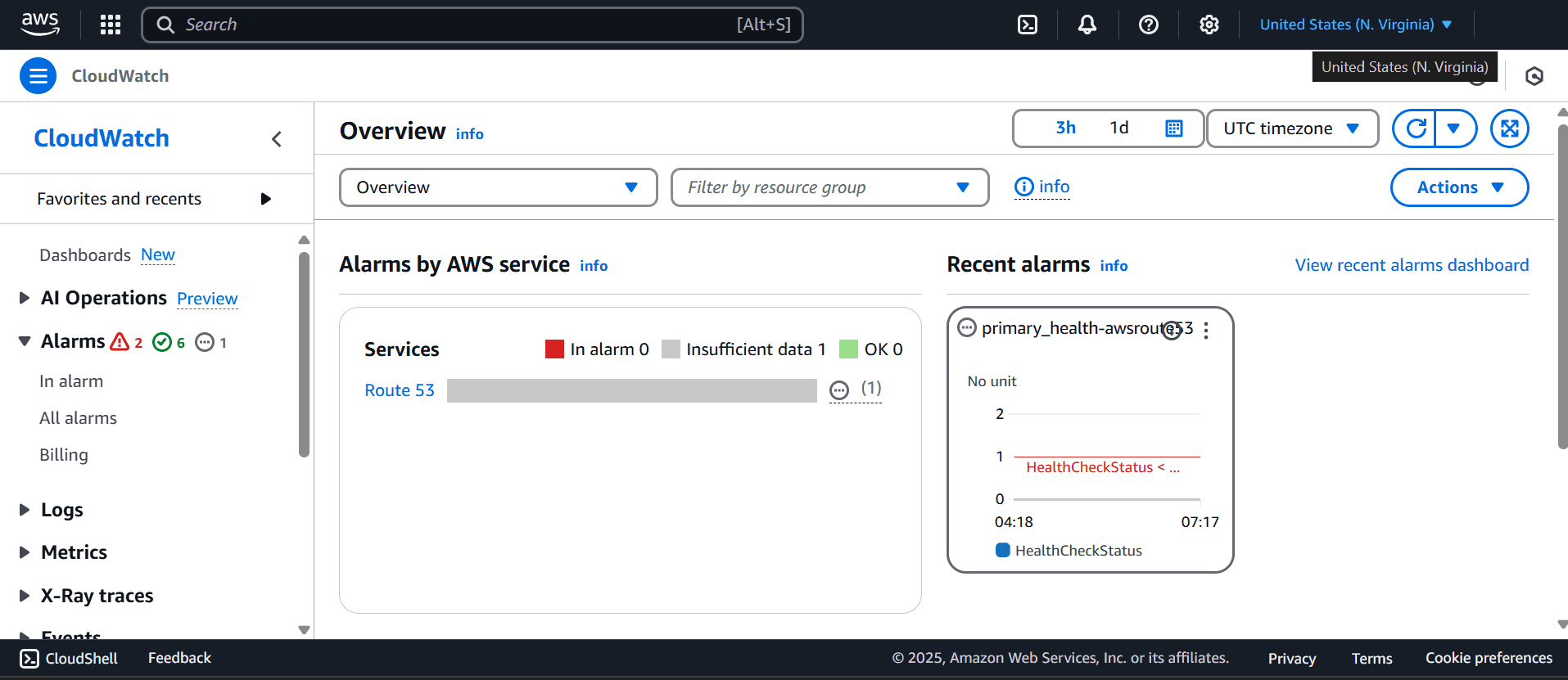Click the info link next to Overview heading
Screen dimensions: 1568x680
470,134
